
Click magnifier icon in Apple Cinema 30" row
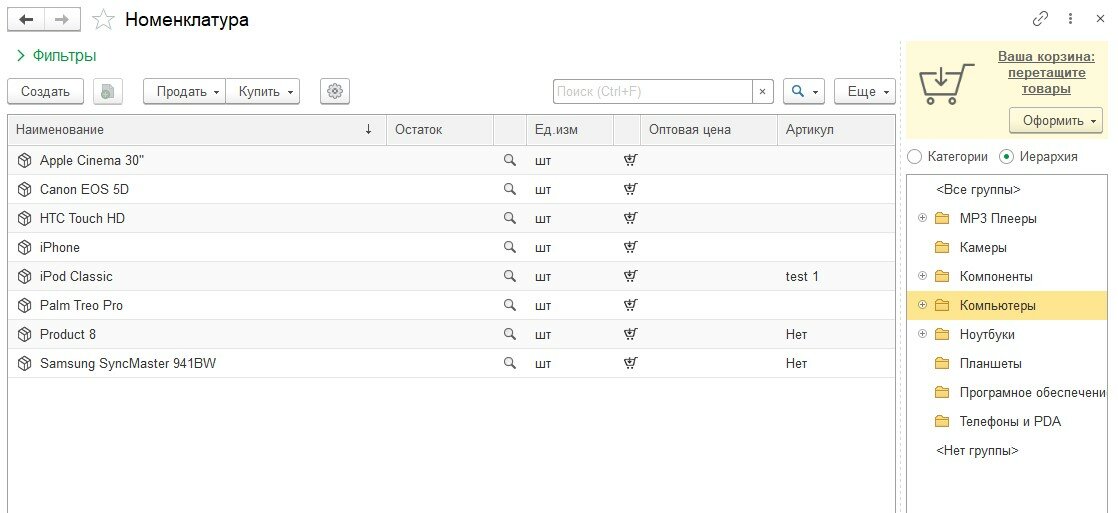tap(509, 160)
